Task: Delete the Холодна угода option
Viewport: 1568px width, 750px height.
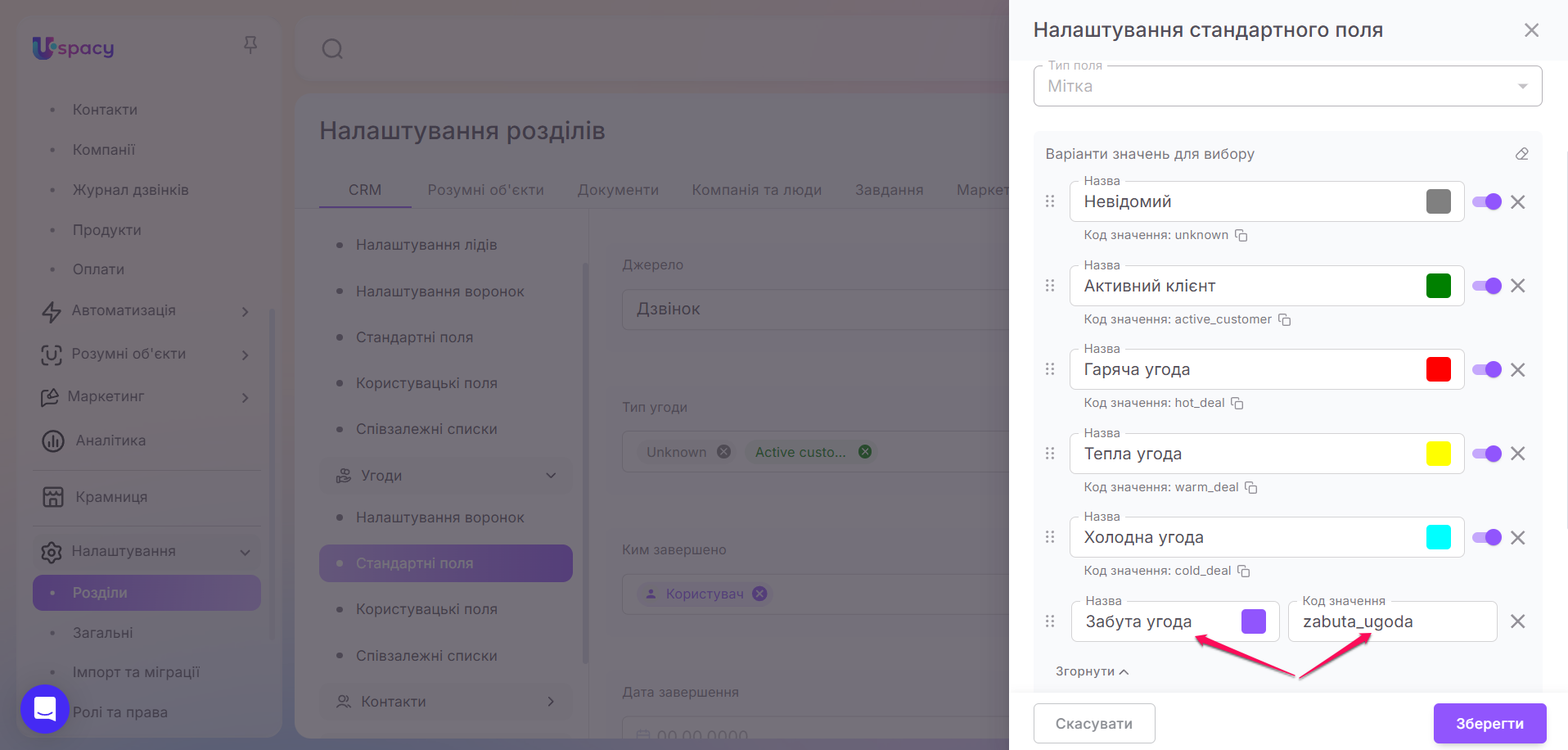Action: (x=1518, y=538)
